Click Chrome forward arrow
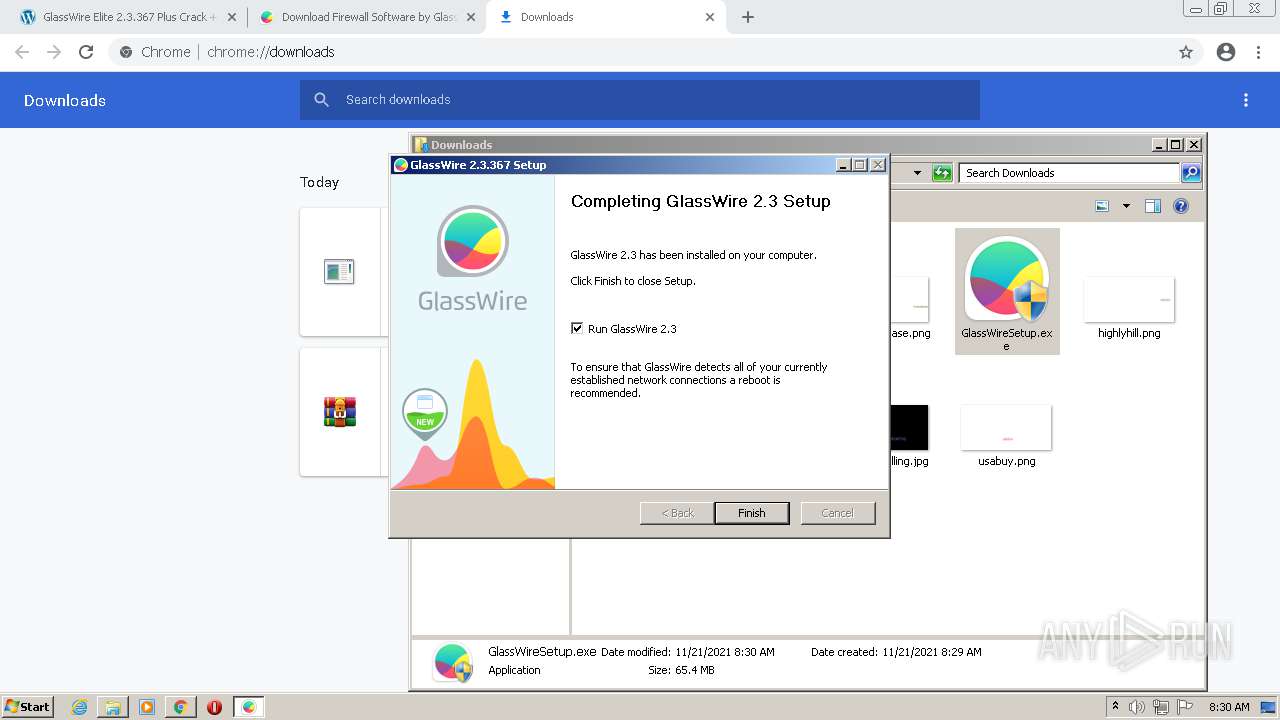This screenshot has width=1280, height=720. pos(54,52)
